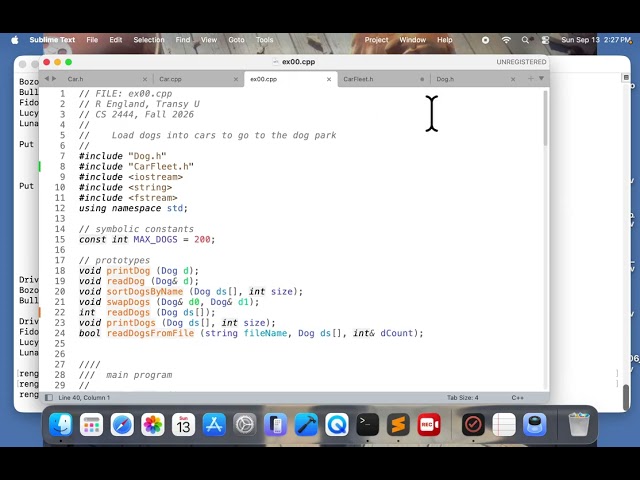Go to previous tab with left arrow
Image resolution: width=640 pixels, height=480 pixels.
pyautogui.click(x=47, y=78)
